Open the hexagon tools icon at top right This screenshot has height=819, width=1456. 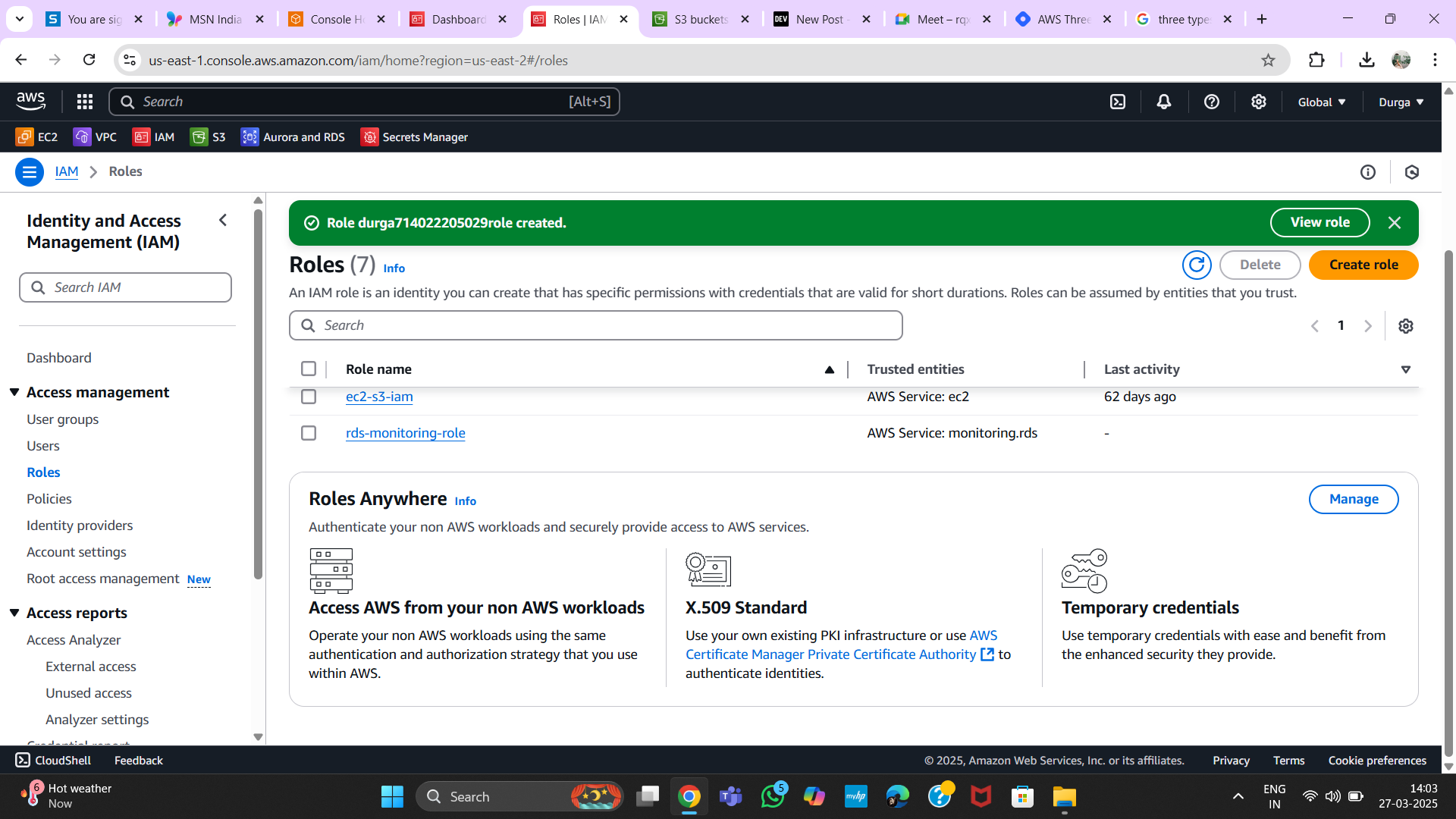click(x=1412, y=172)
